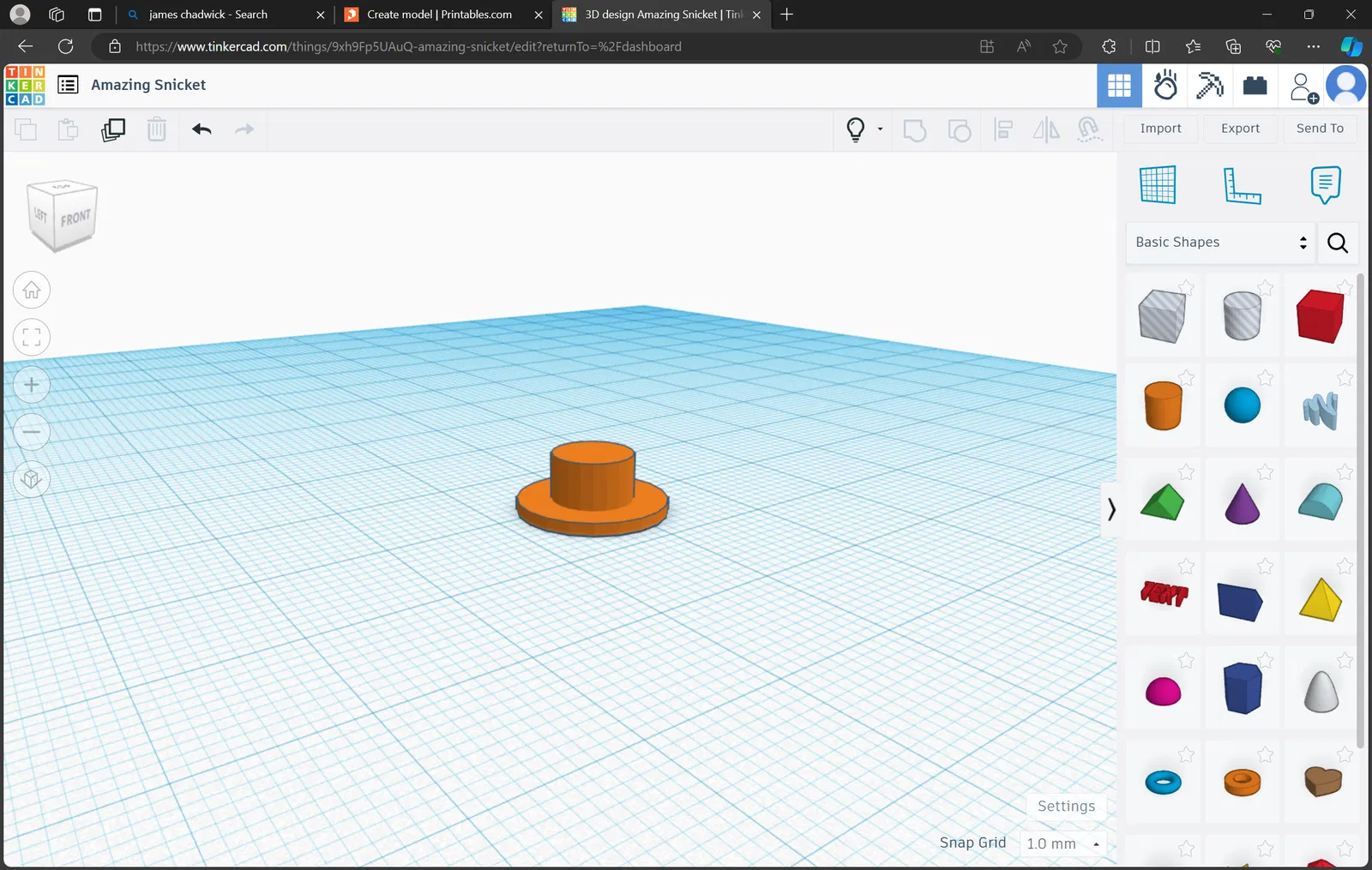Click the Undo arrow in the toolbar
1372x870 pixels.
pos(202,129)
